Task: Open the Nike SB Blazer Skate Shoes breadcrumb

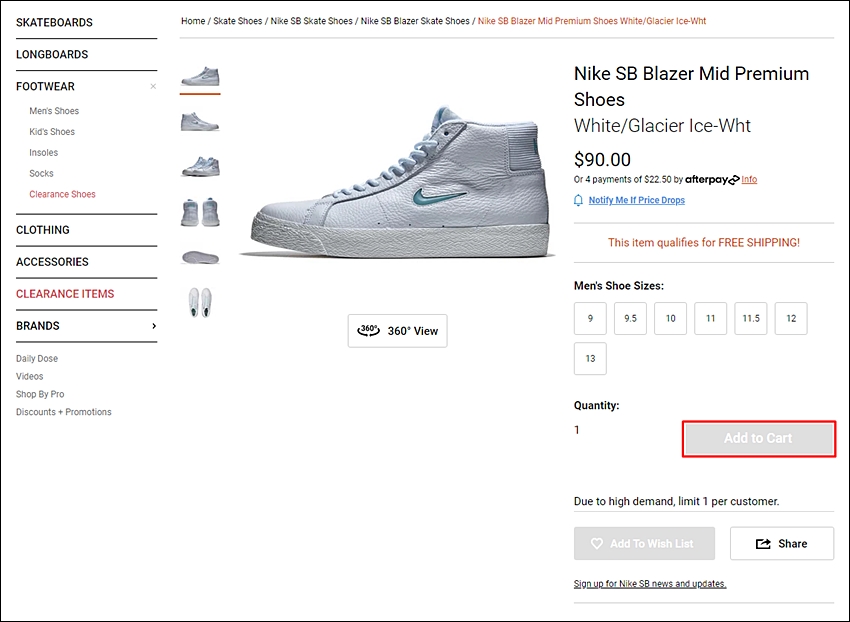Action: point(415,21)
